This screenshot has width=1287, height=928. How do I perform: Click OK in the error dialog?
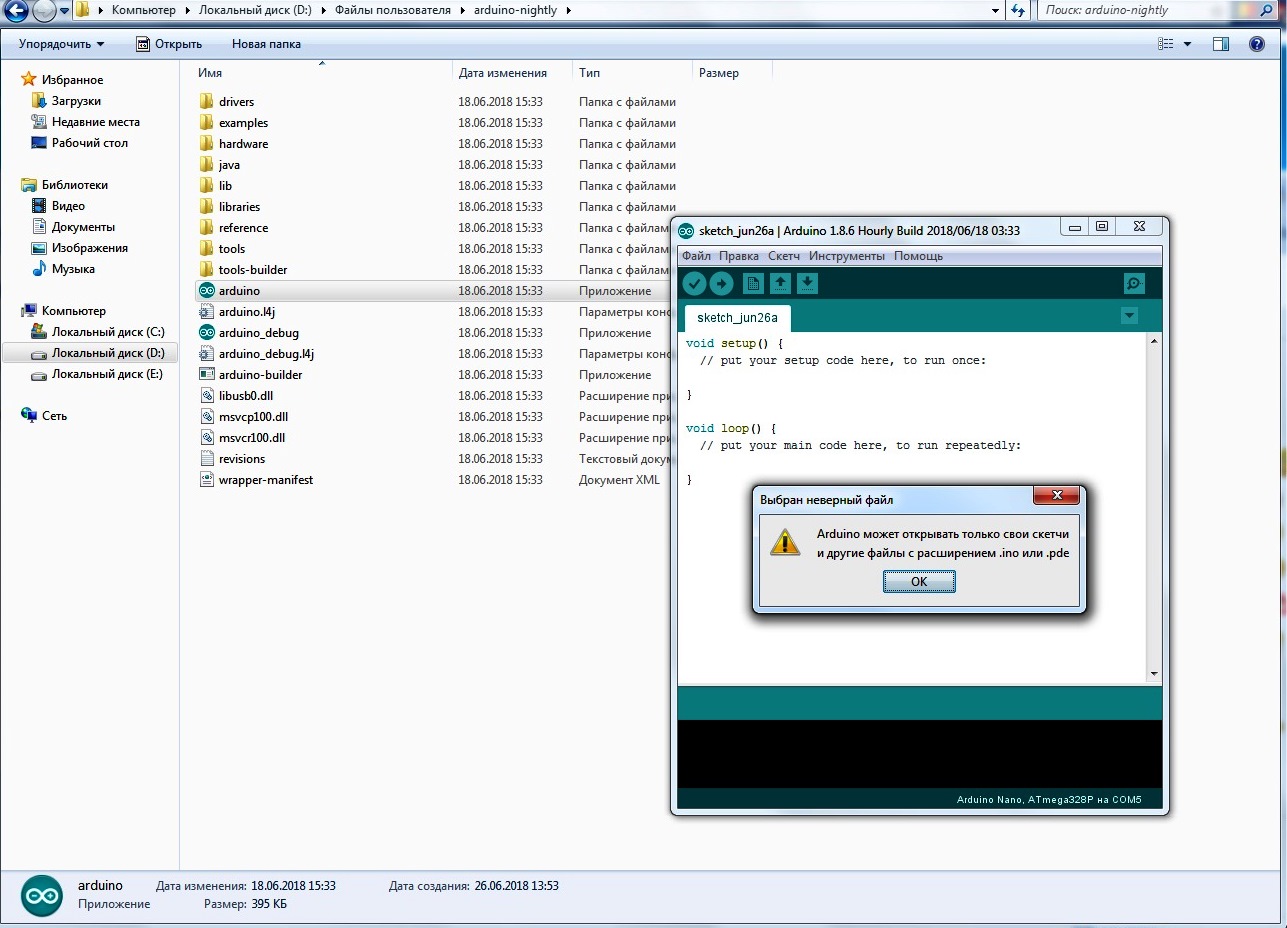pos(919,582)
